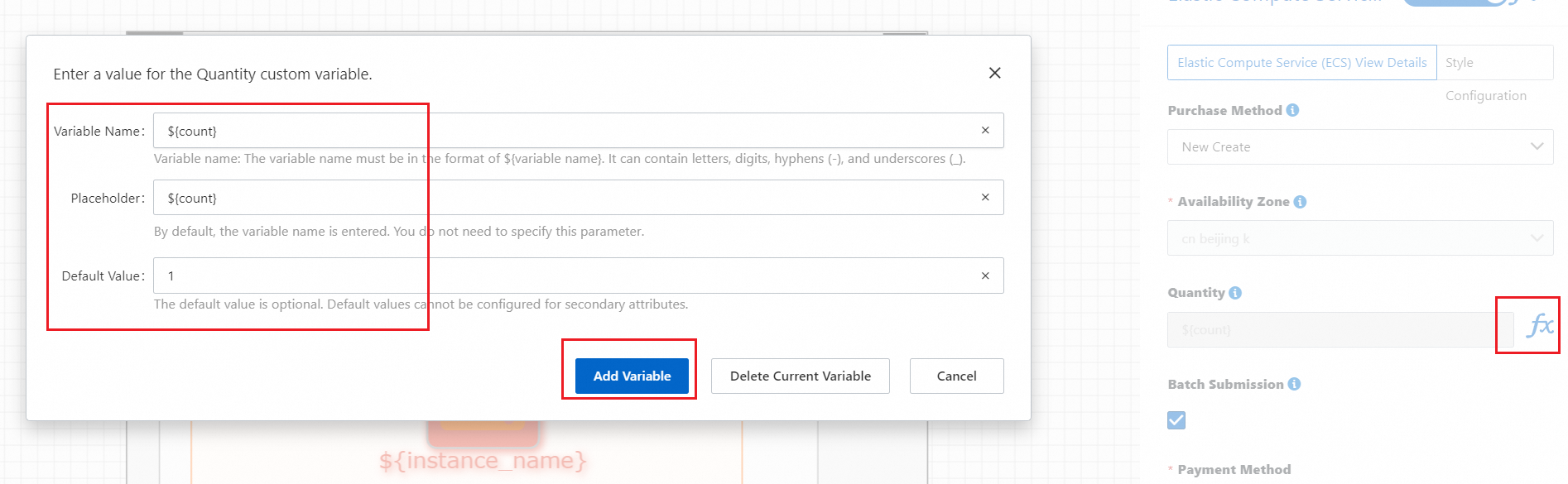Click the Batch Submission info icon
Image resolution: width=1568 pixels, height=484 pixels.
coord(1294,384)
